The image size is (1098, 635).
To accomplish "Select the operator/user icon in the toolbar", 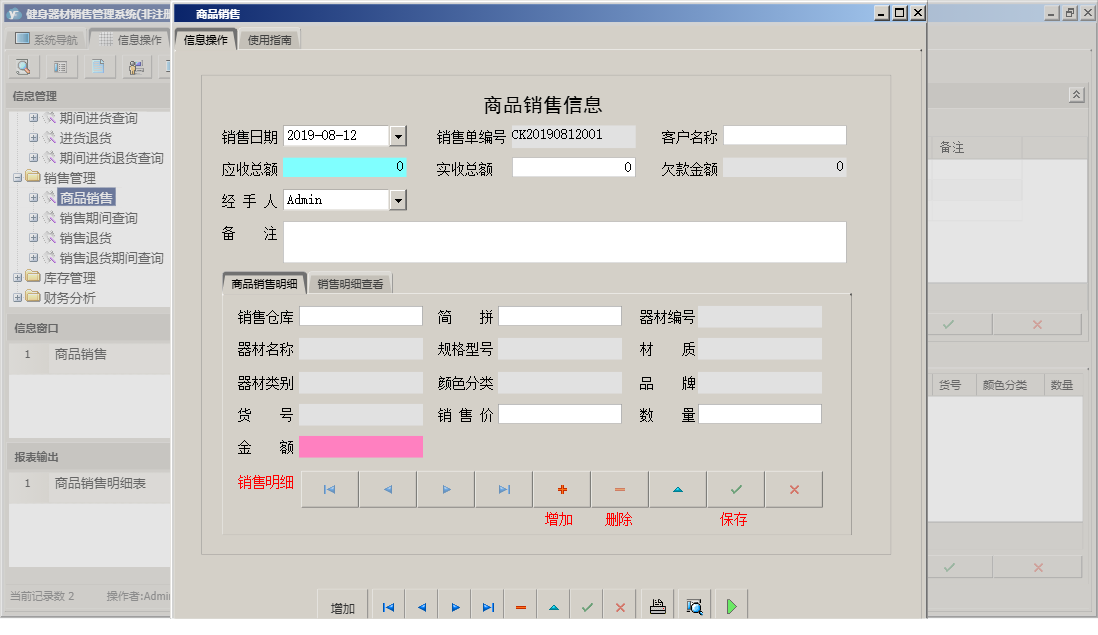I will coord(137,64).
